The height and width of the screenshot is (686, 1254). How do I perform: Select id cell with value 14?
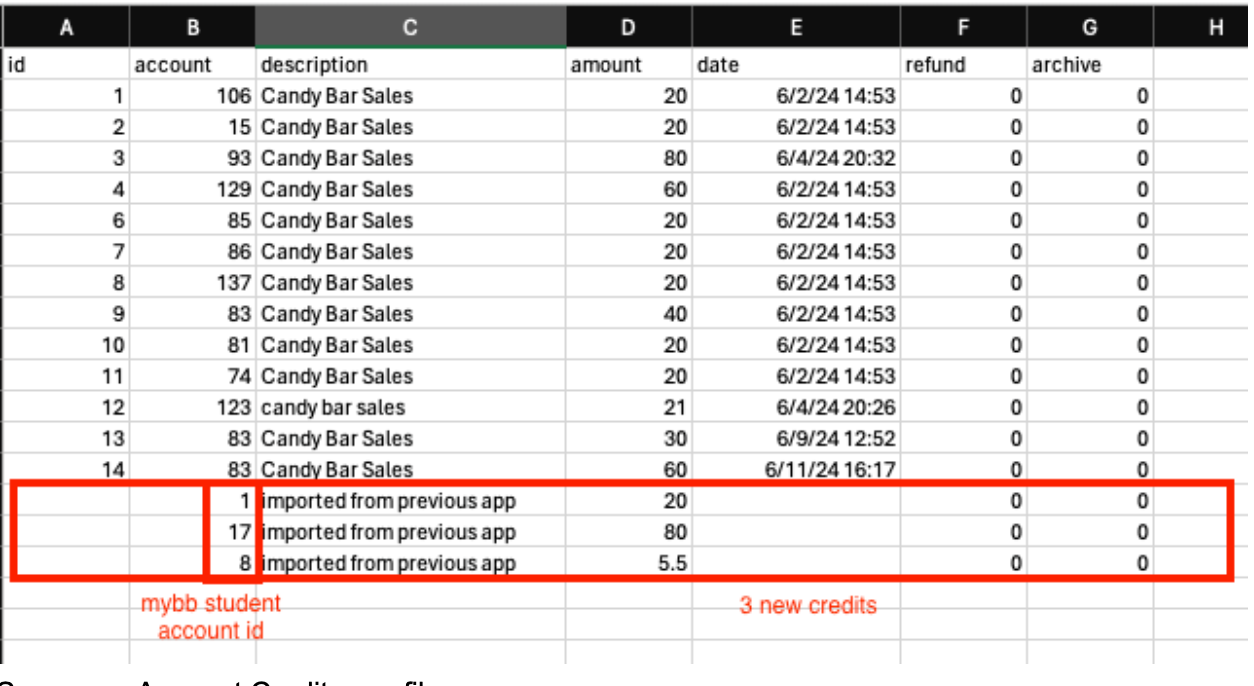(66, 469)
